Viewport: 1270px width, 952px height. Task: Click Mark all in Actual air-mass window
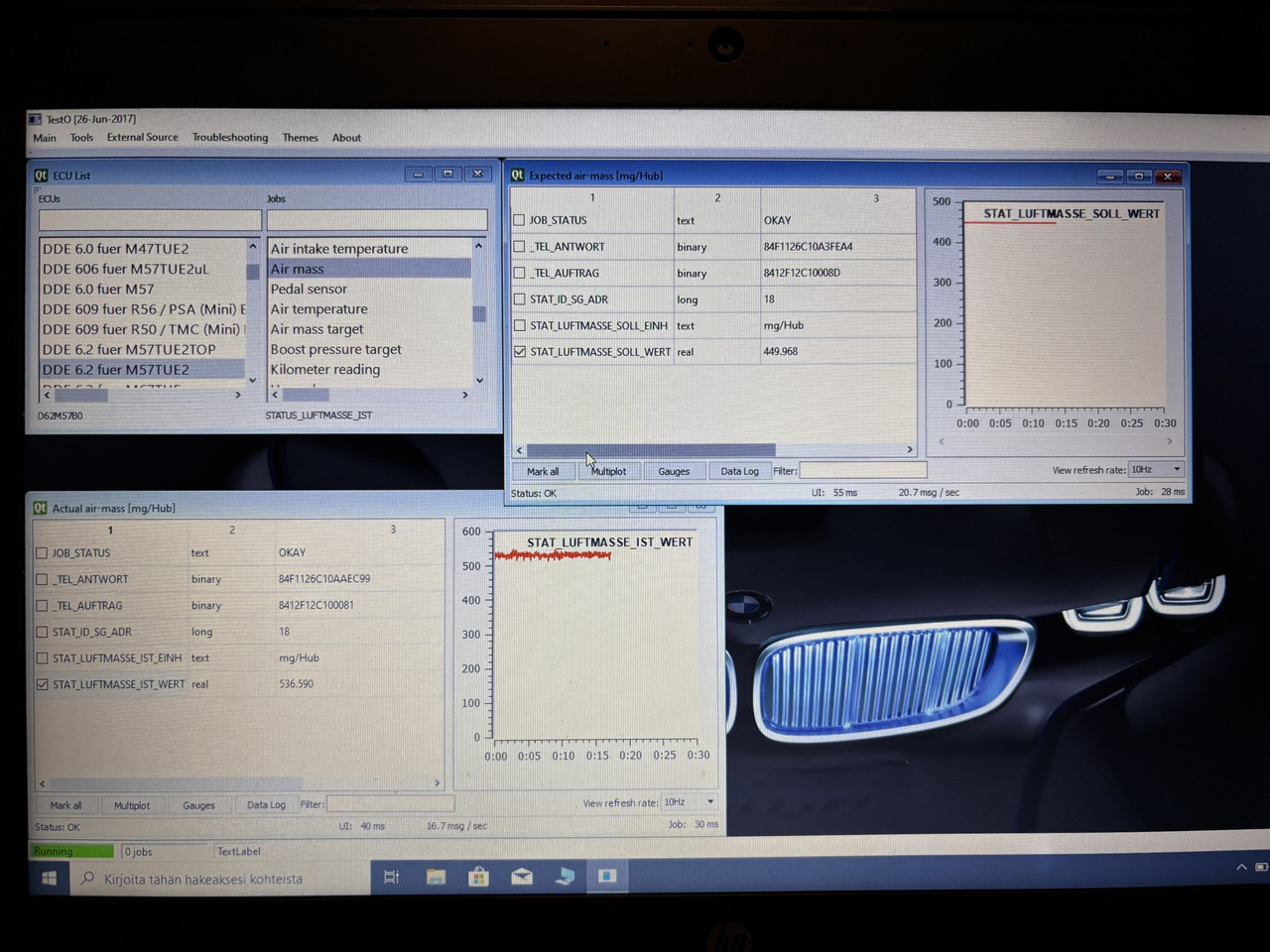point(65,805)
